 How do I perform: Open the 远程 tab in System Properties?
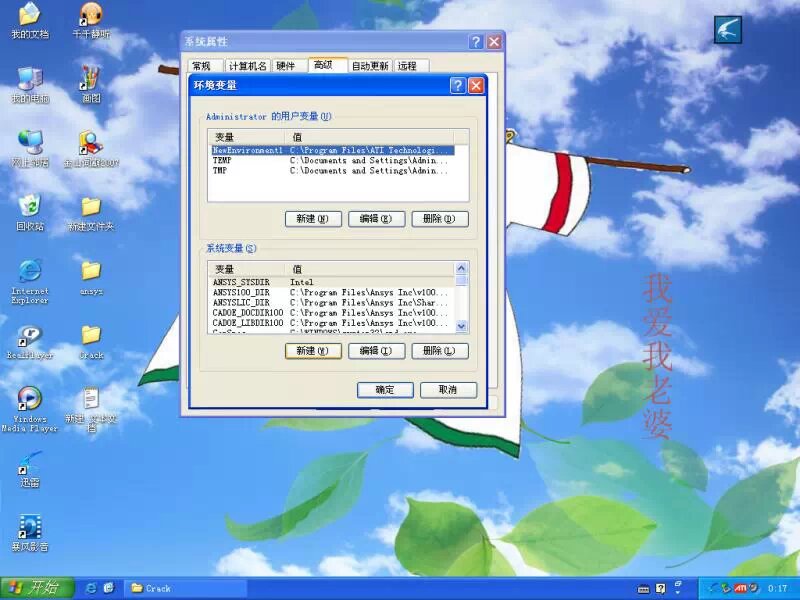click(x=407, y=66)
